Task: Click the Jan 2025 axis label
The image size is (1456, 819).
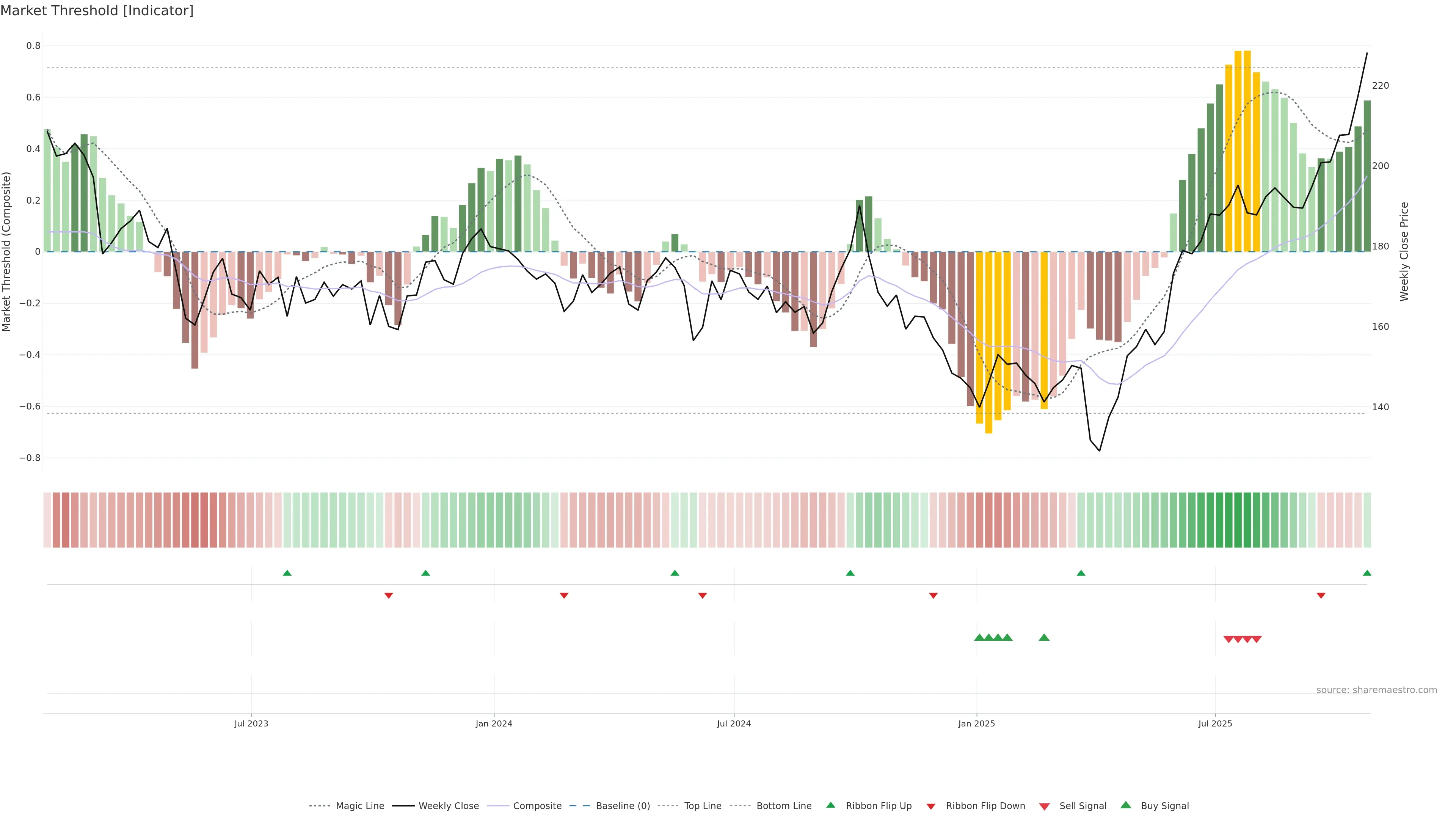Action: pyautogui.click(x=976, y=723)
